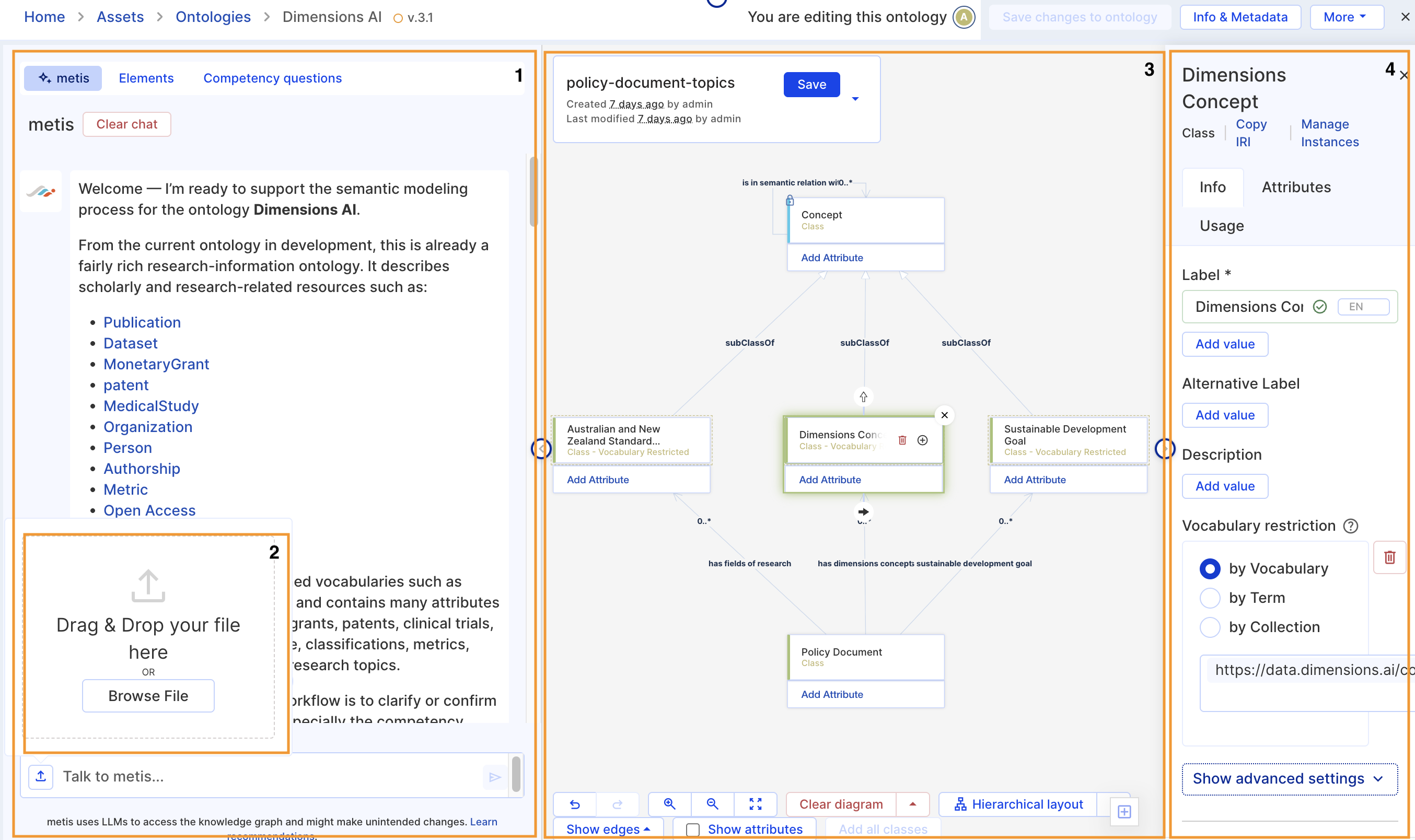This screenshot has width=1415, height=840.
Task: Click the undo arrow in diagram toolbar
Action: point(574,804)
